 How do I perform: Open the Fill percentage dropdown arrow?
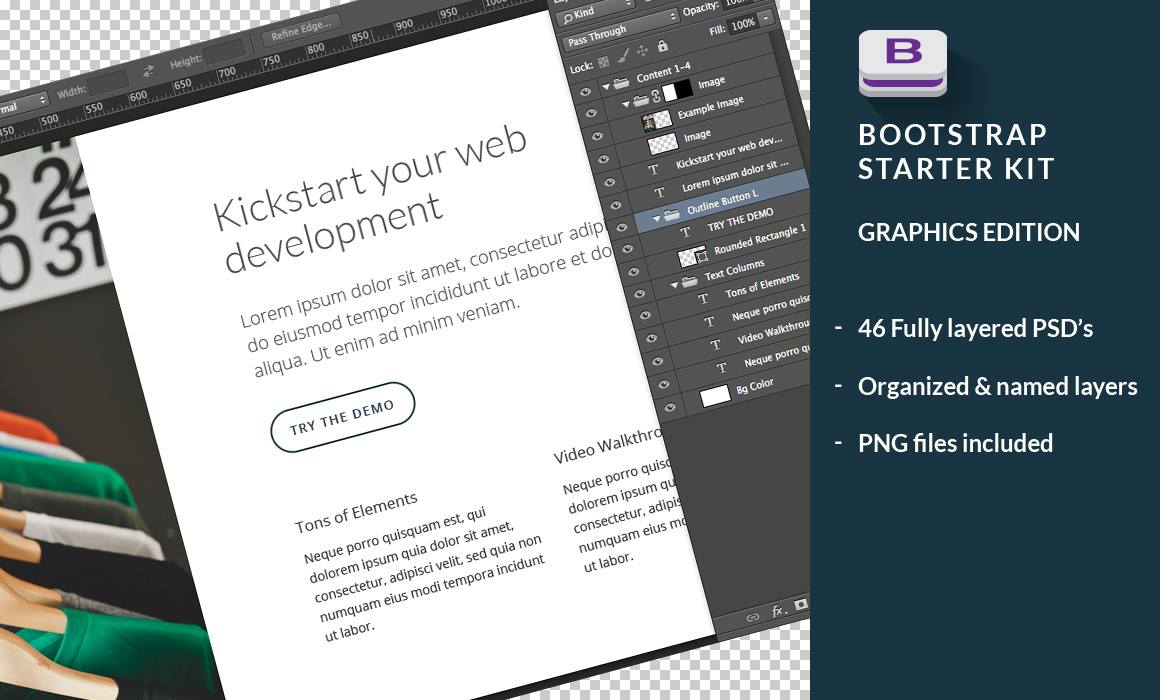click(x=766, y=16)
